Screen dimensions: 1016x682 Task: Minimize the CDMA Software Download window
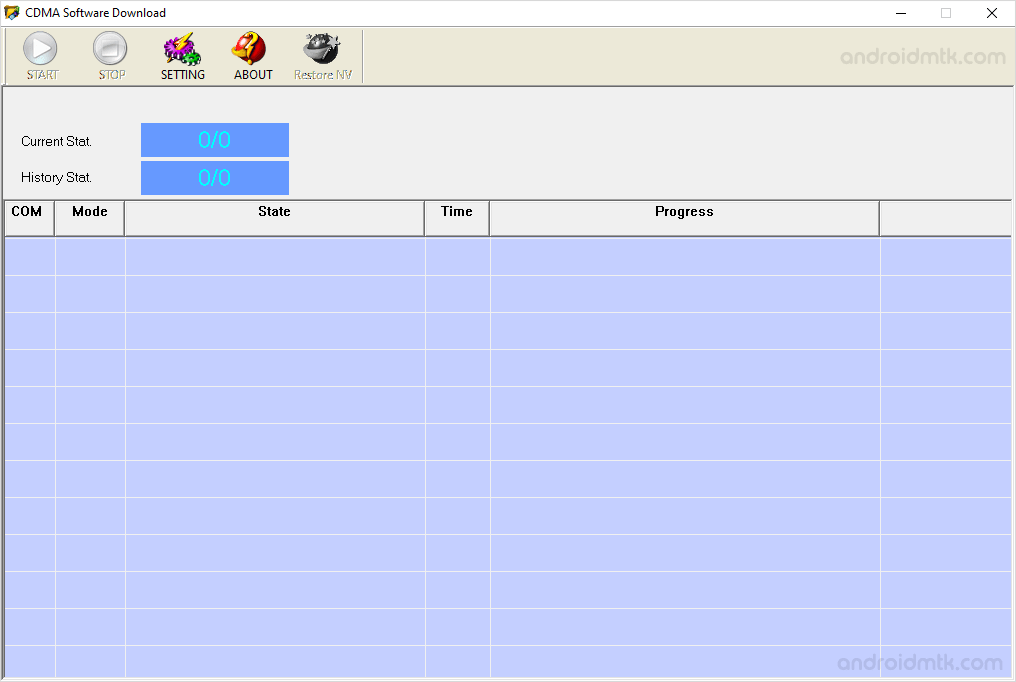point(899,13)
